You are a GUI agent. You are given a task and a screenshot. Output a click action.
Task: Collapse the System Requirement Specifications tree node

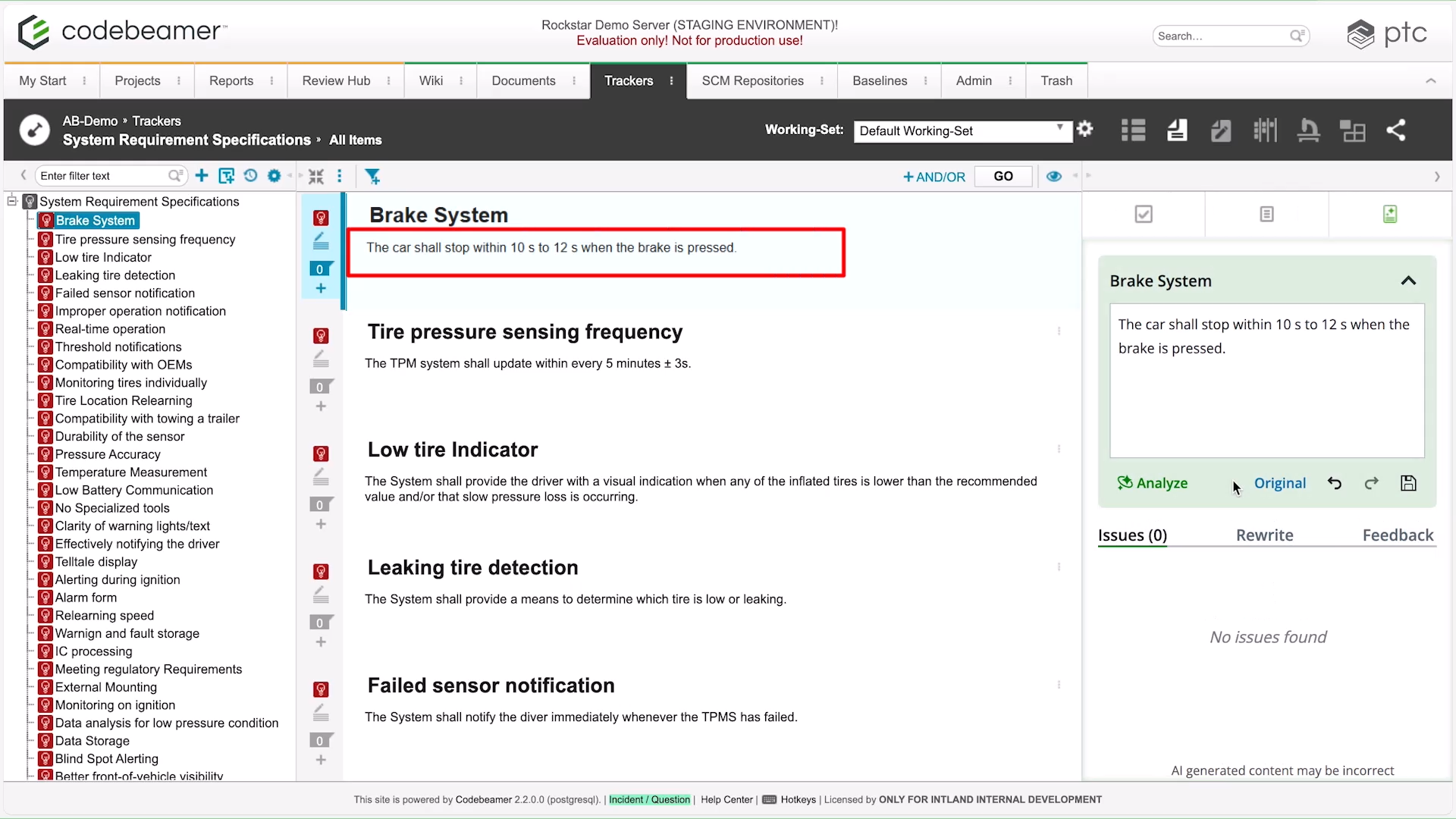click(x=11, y=200)
